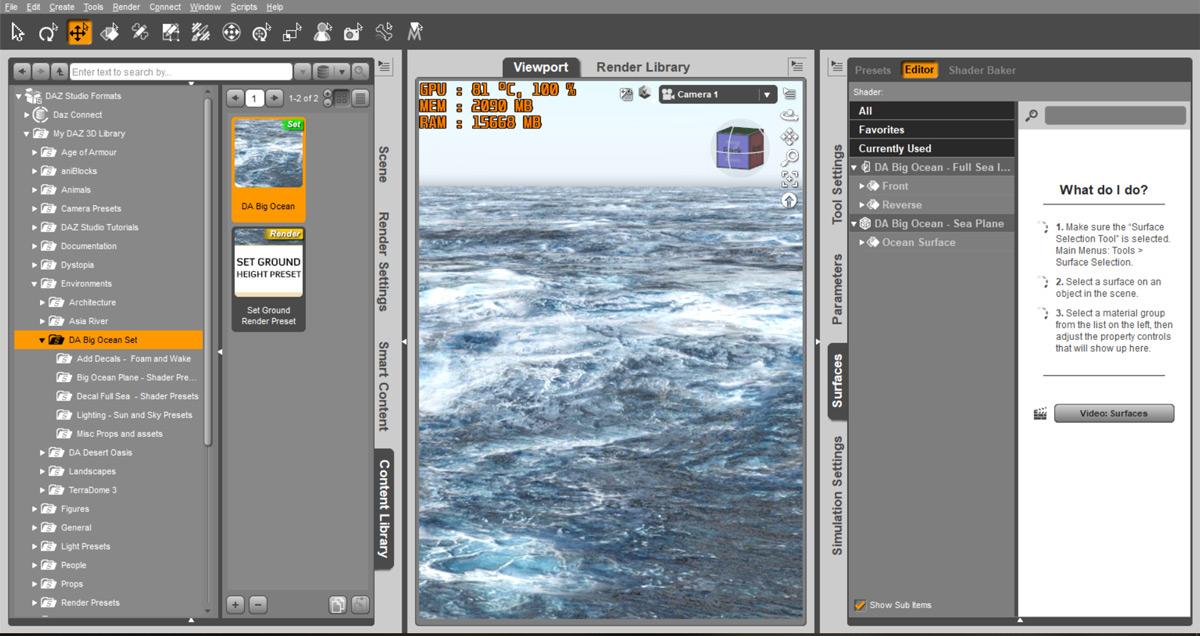Open viewport options menu icon beside camera
The width and height of the screenshot is (1200, 636).
(x=789, y=93)
